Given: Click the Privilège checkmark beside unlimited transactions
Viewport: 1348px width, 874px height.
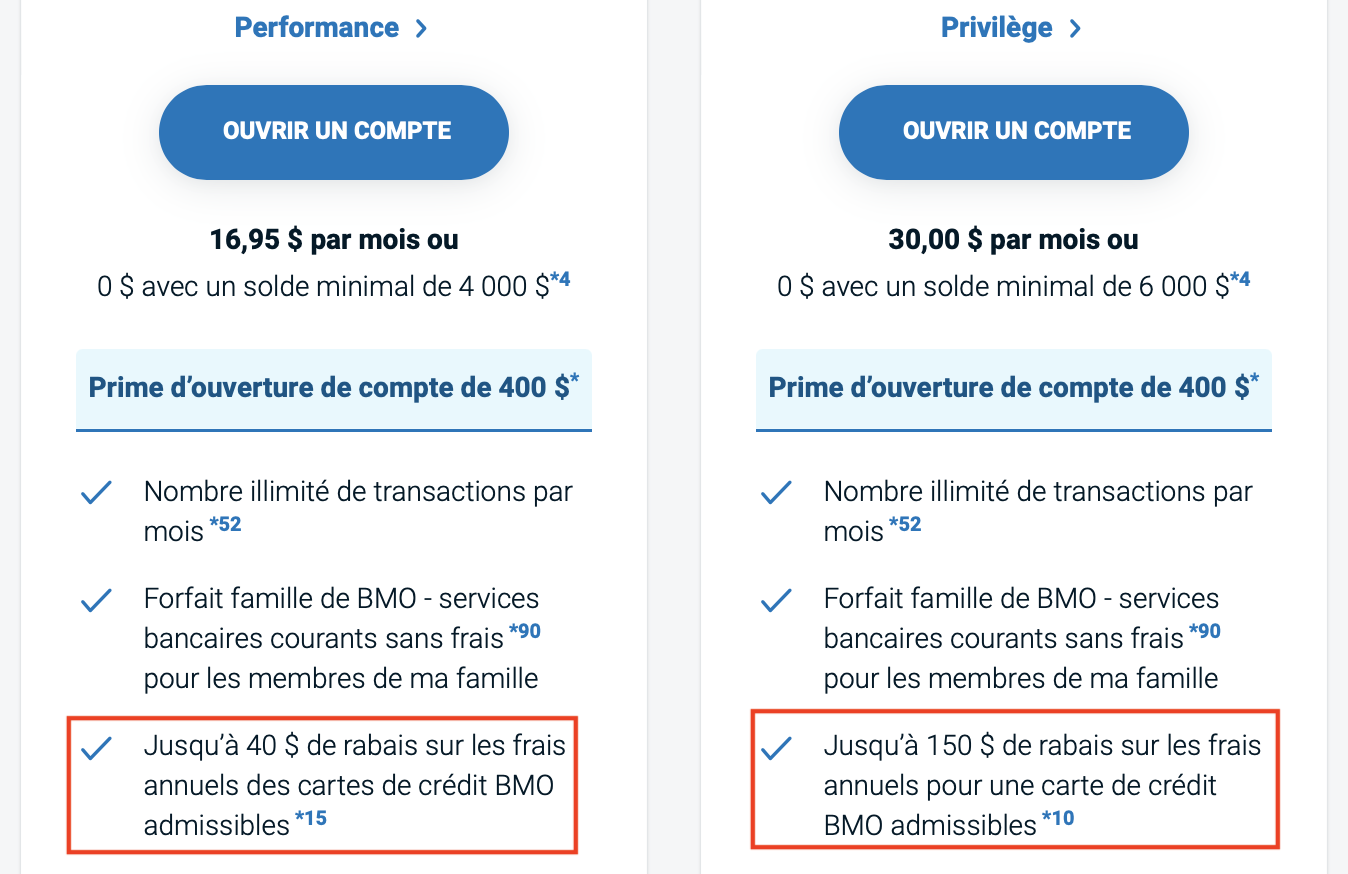Looking at the screenshot, I should (776, 493).
